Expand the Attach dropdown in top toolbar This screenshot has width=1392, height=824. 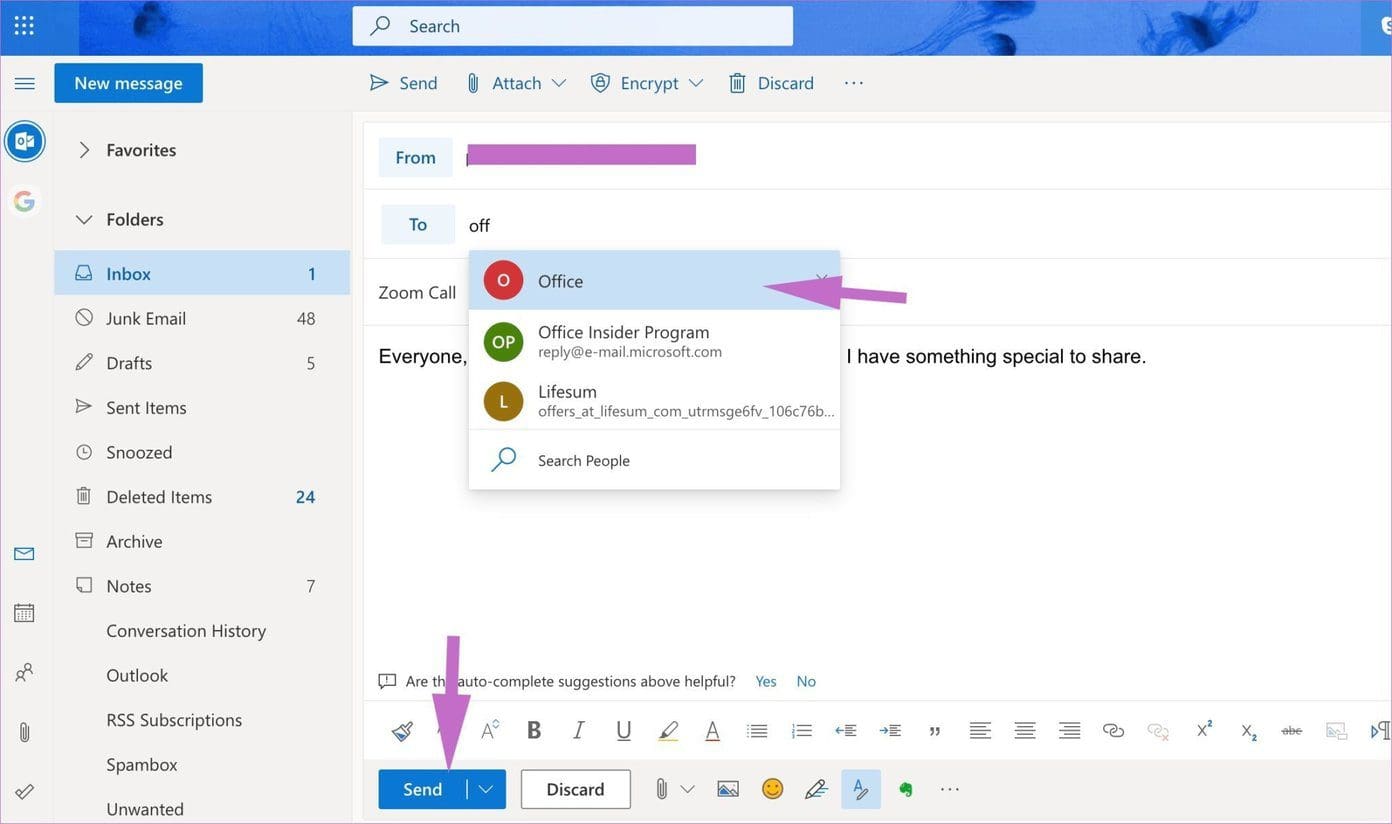point(559,83)
